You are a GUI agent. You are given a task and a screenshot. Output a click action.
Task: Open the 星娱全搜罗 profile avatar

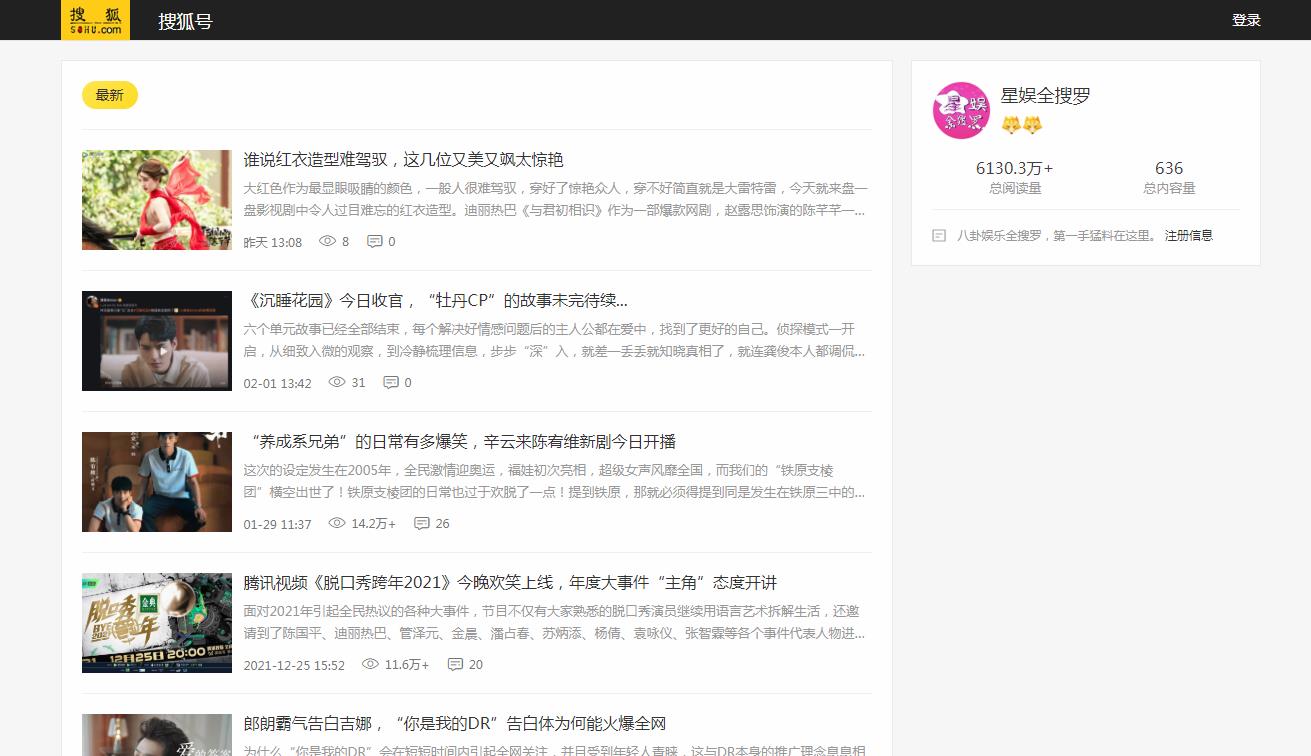coord(961,110)
